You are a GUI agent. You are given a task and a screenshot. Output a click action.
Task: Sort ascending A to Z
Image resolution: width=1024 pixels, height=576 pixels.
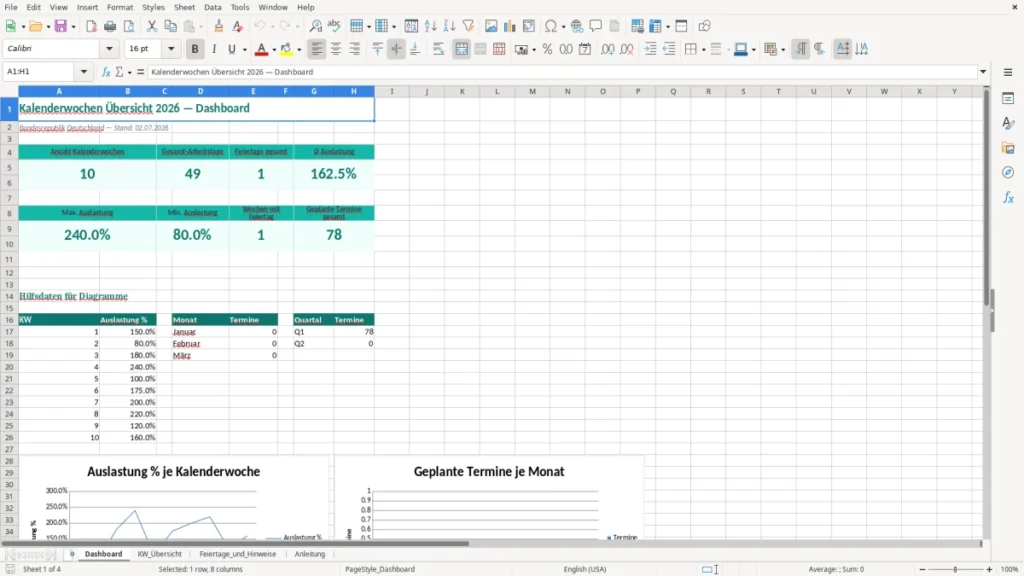(x=430, y=26)
